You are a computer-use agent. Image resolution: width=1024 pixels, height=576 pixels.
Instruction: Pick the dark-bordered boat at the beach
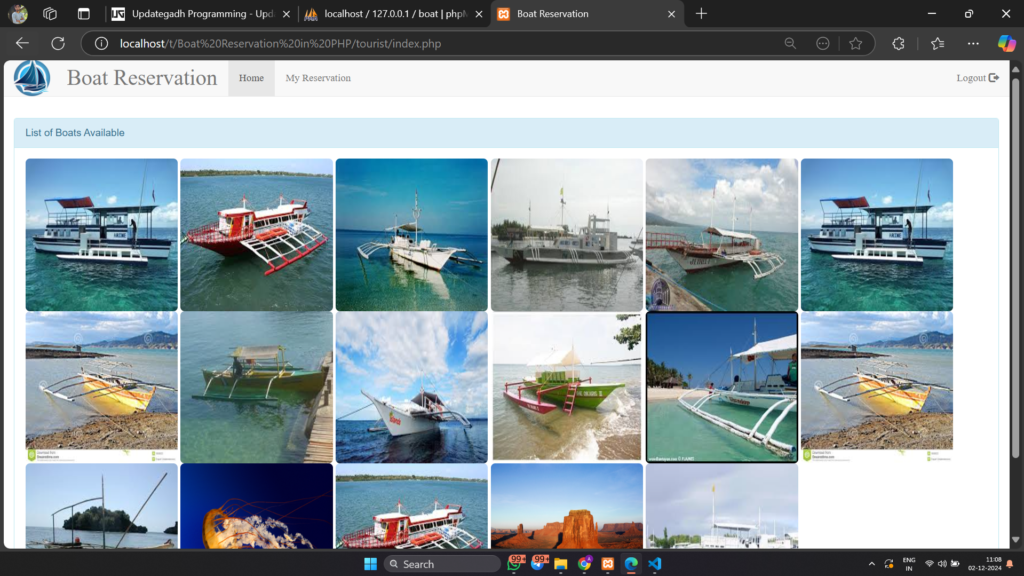(722, 387)
